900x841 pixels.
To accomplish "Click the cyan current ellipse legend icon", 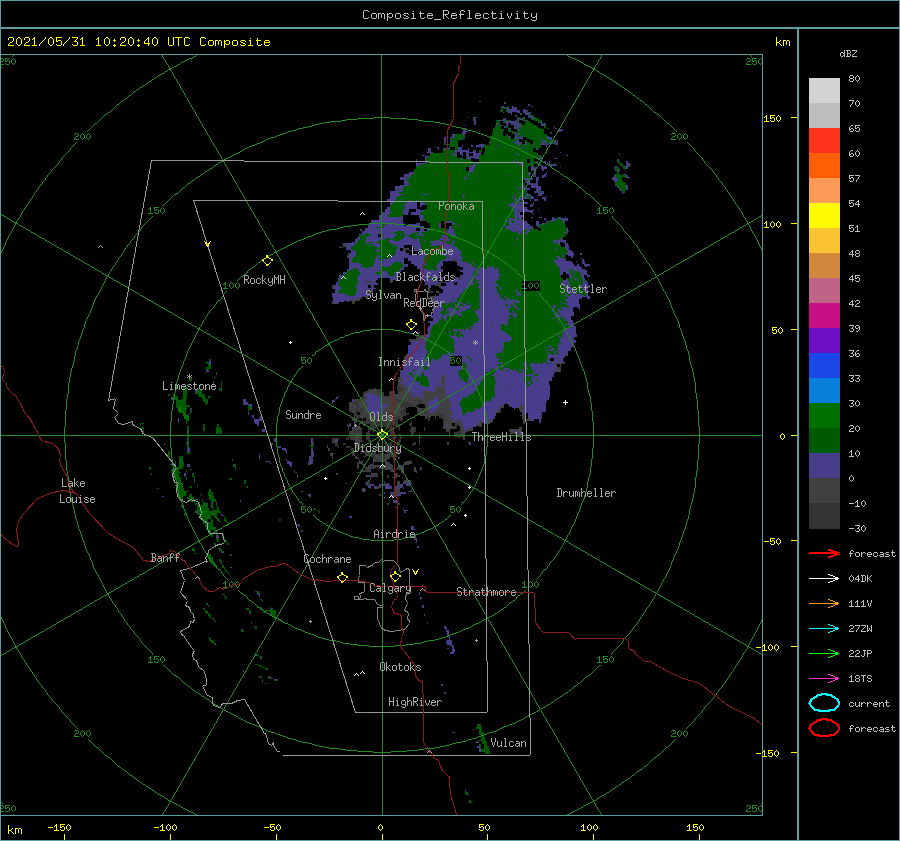I will [824, 703].
